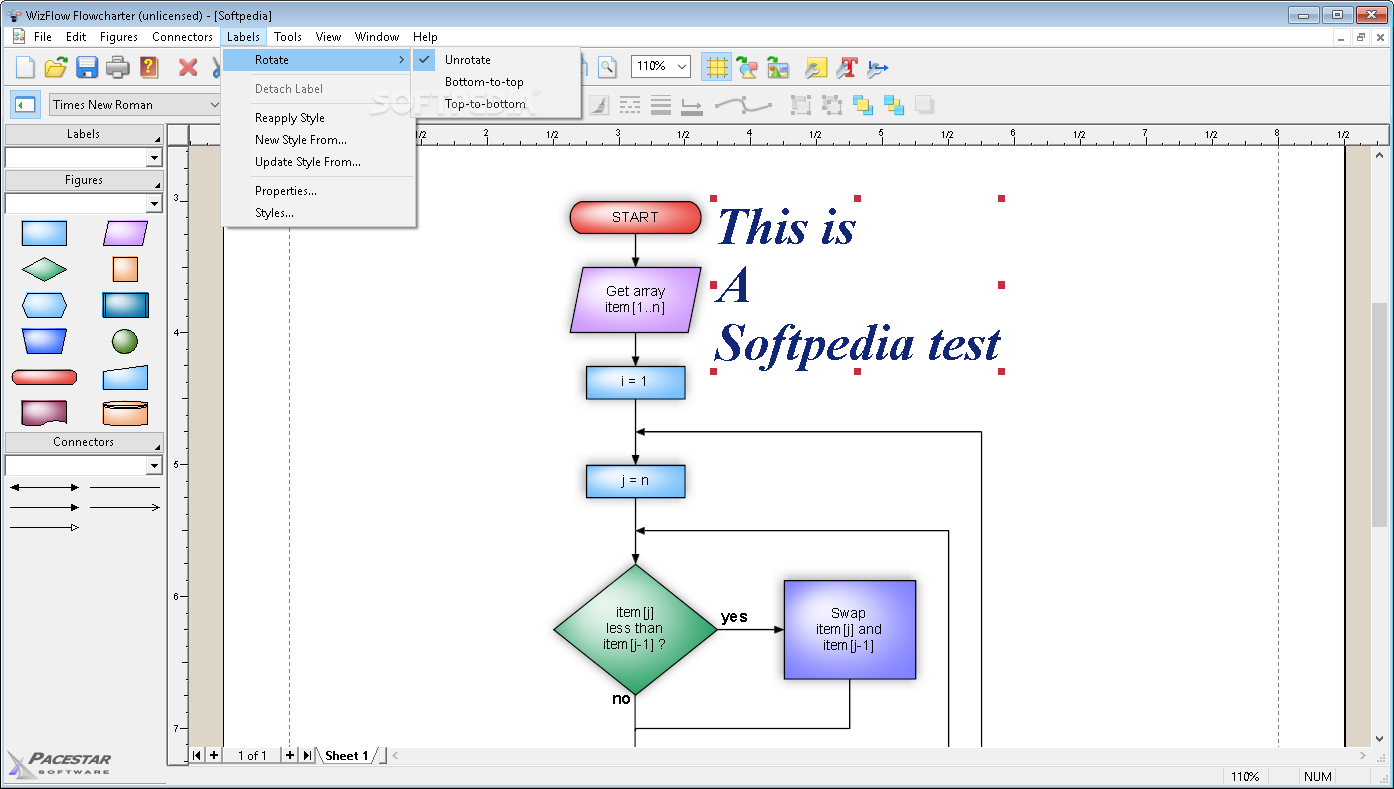Collapse the Connectors panel header
The height and width of the screenshot is (789, 1394).
click(84, 442)
